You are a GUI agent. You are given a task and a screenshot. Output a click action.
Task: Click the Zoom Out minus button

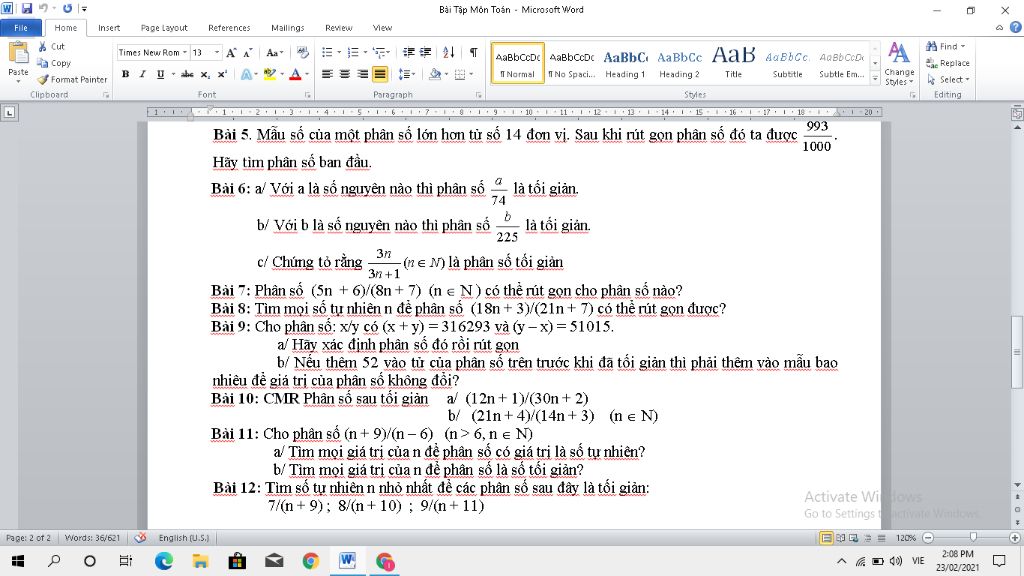(928, 537)
